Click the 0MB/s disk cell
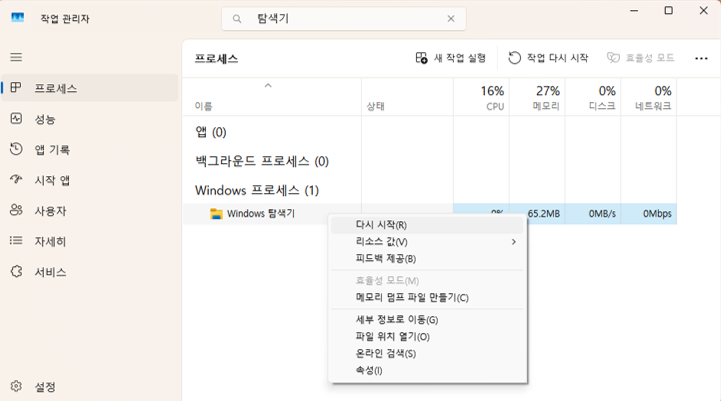The image size is (721, 401). [593, 213]
